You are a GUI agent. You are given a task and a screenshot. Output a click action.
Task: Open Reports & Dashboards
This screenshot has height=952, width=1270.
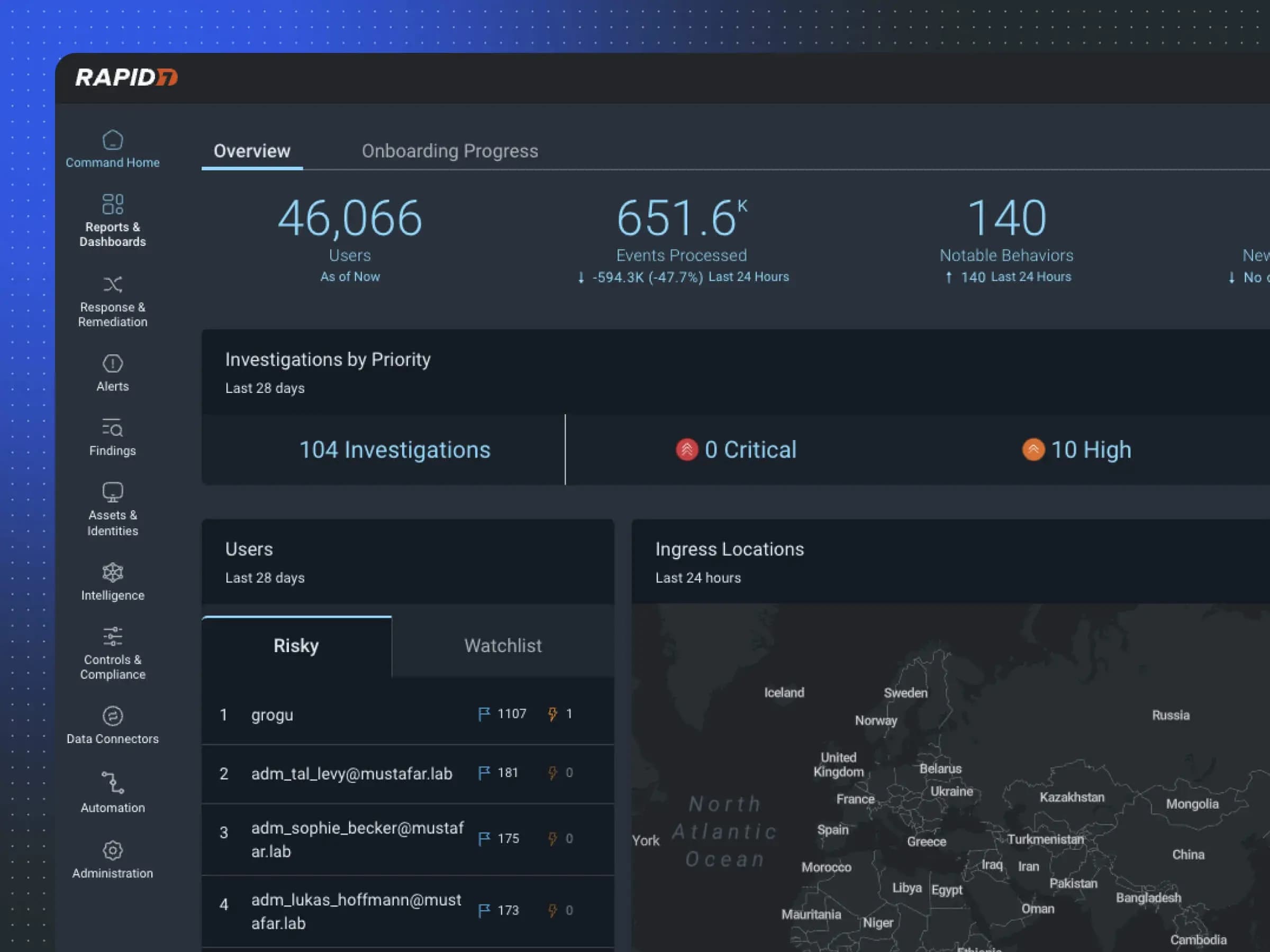(x=113, y=220)
